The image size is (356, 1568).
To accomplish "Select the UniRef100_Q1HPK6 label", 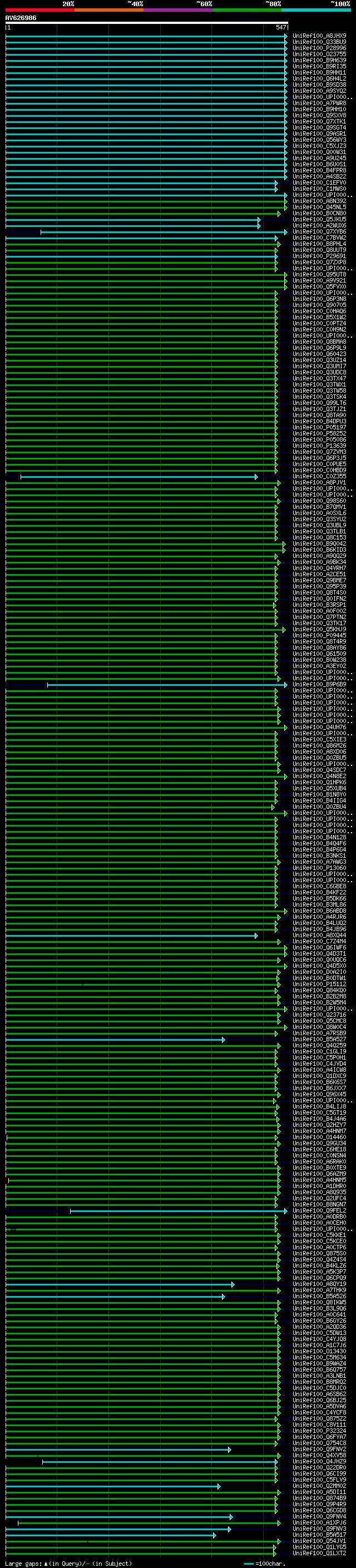I will point(319,783).
